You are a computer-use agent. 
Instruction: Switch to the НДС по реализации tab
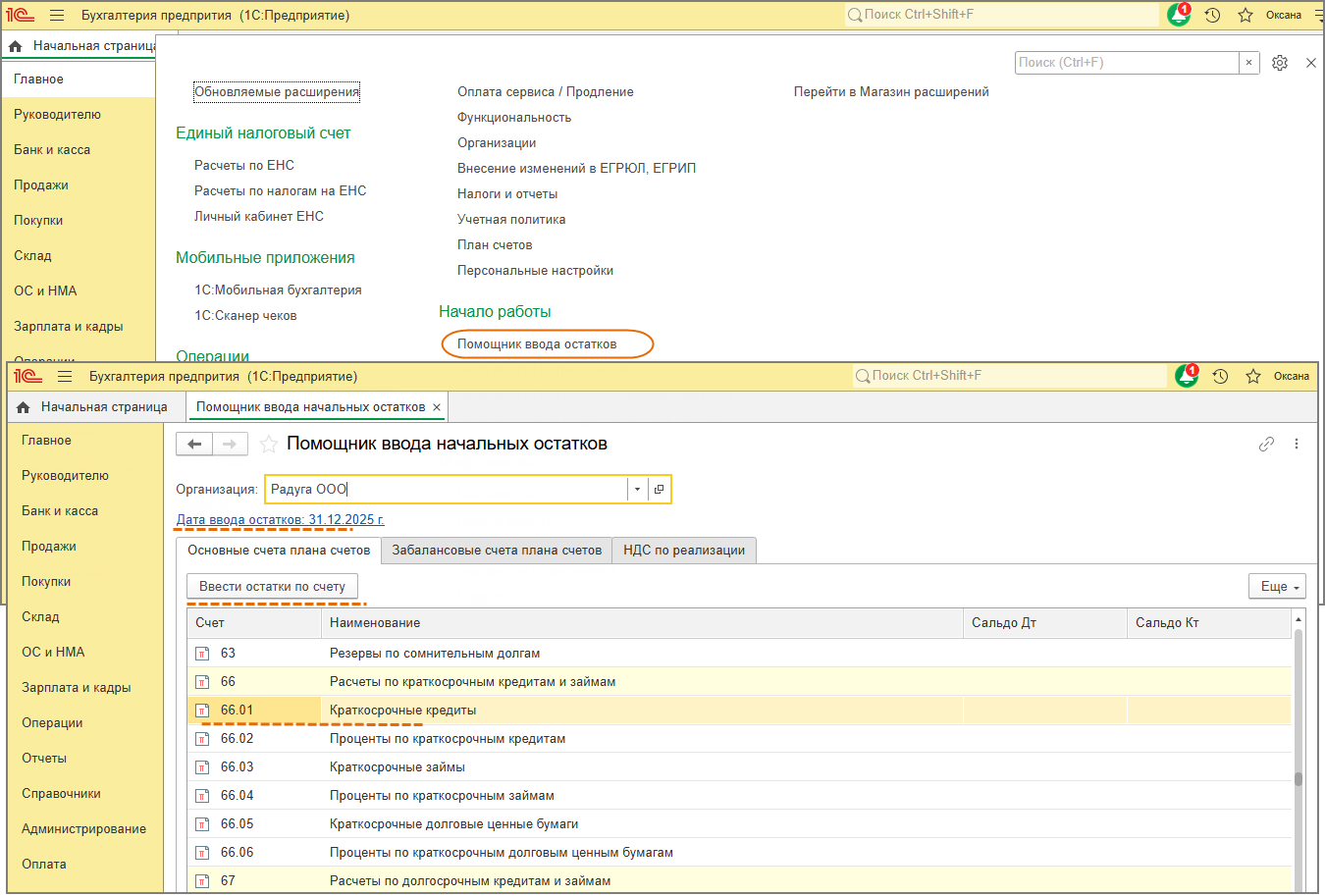point(684,551)
